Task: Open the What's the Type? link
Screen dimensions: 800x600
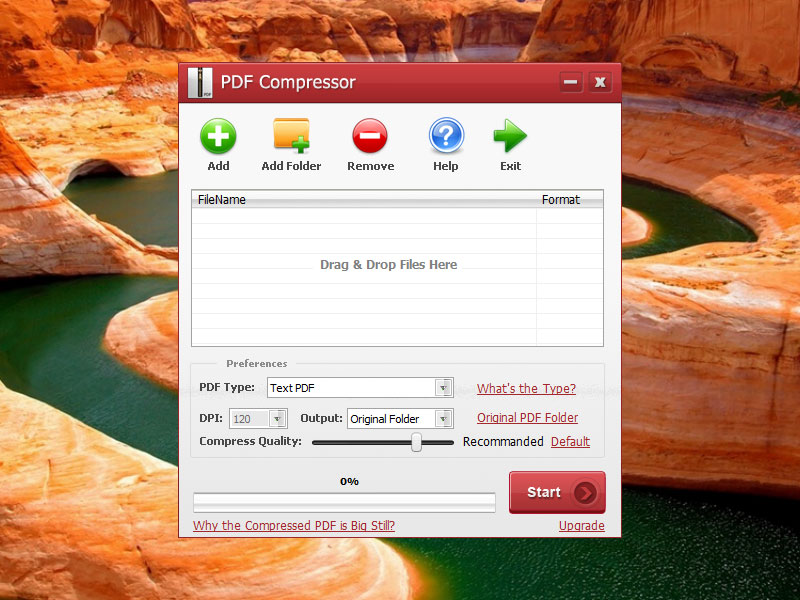Action: [x=526, y=388]
